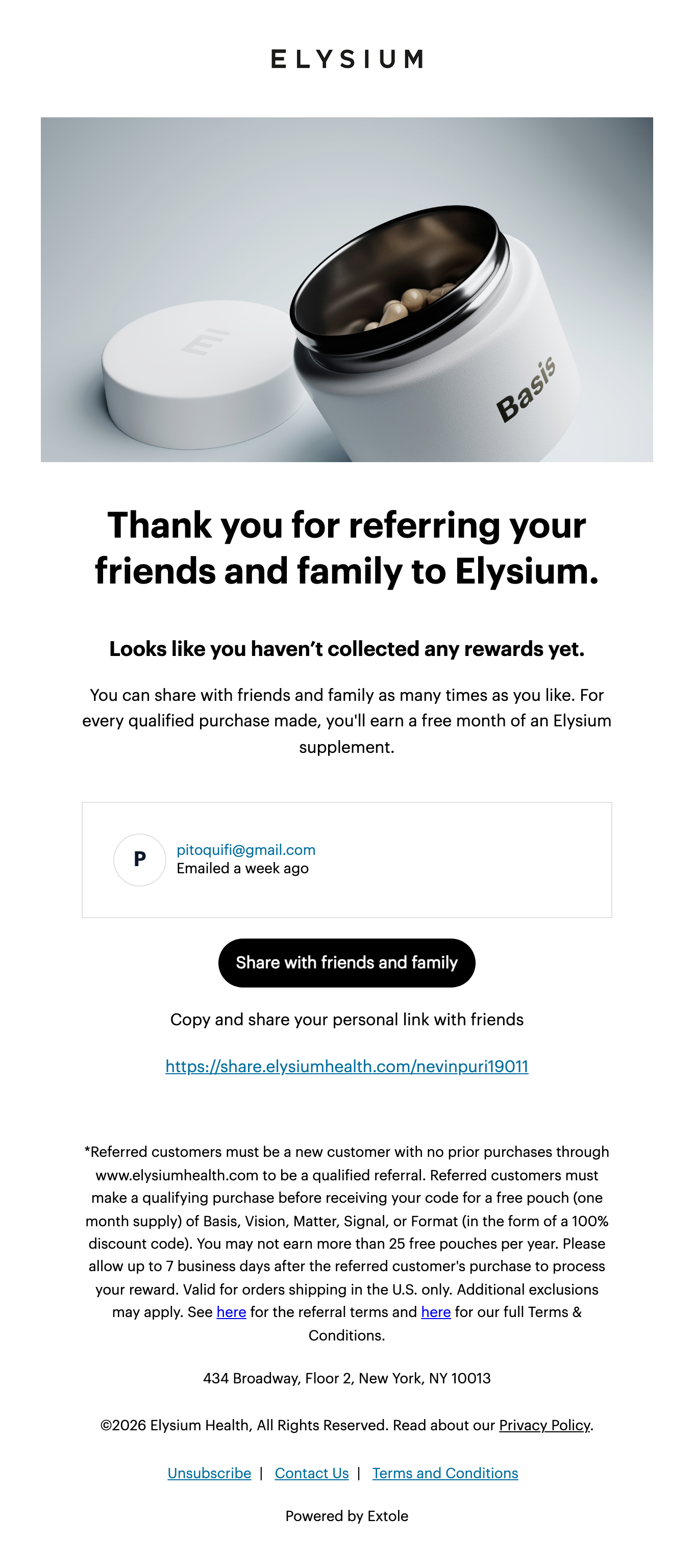The height and width of the screenshot is (1568, 694).
Task: Open the footer Terms and Conditions link
Action: coord(445,1473)
